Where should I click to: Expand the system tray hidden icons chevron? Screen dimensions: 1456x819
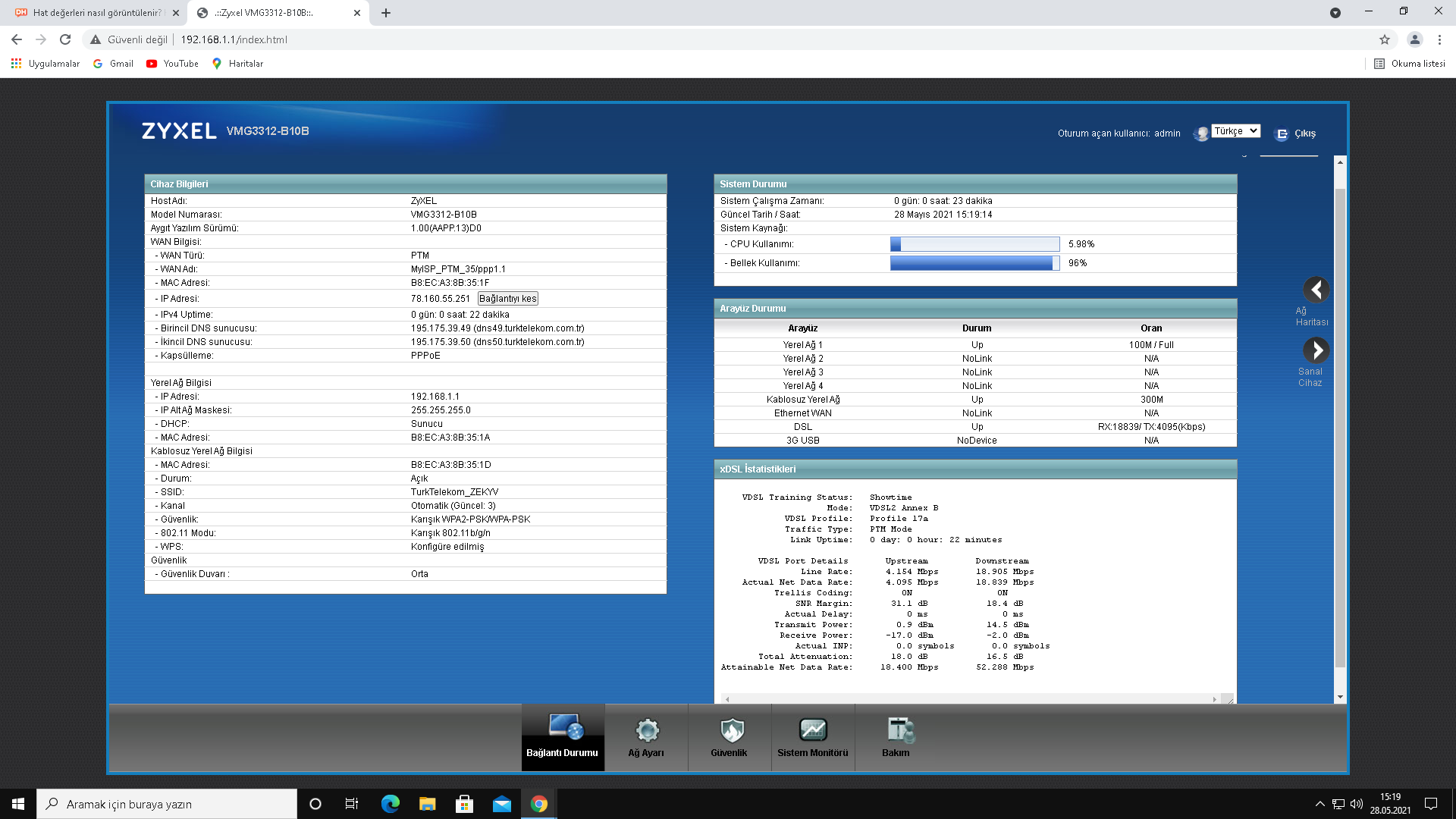point(1319,804)
